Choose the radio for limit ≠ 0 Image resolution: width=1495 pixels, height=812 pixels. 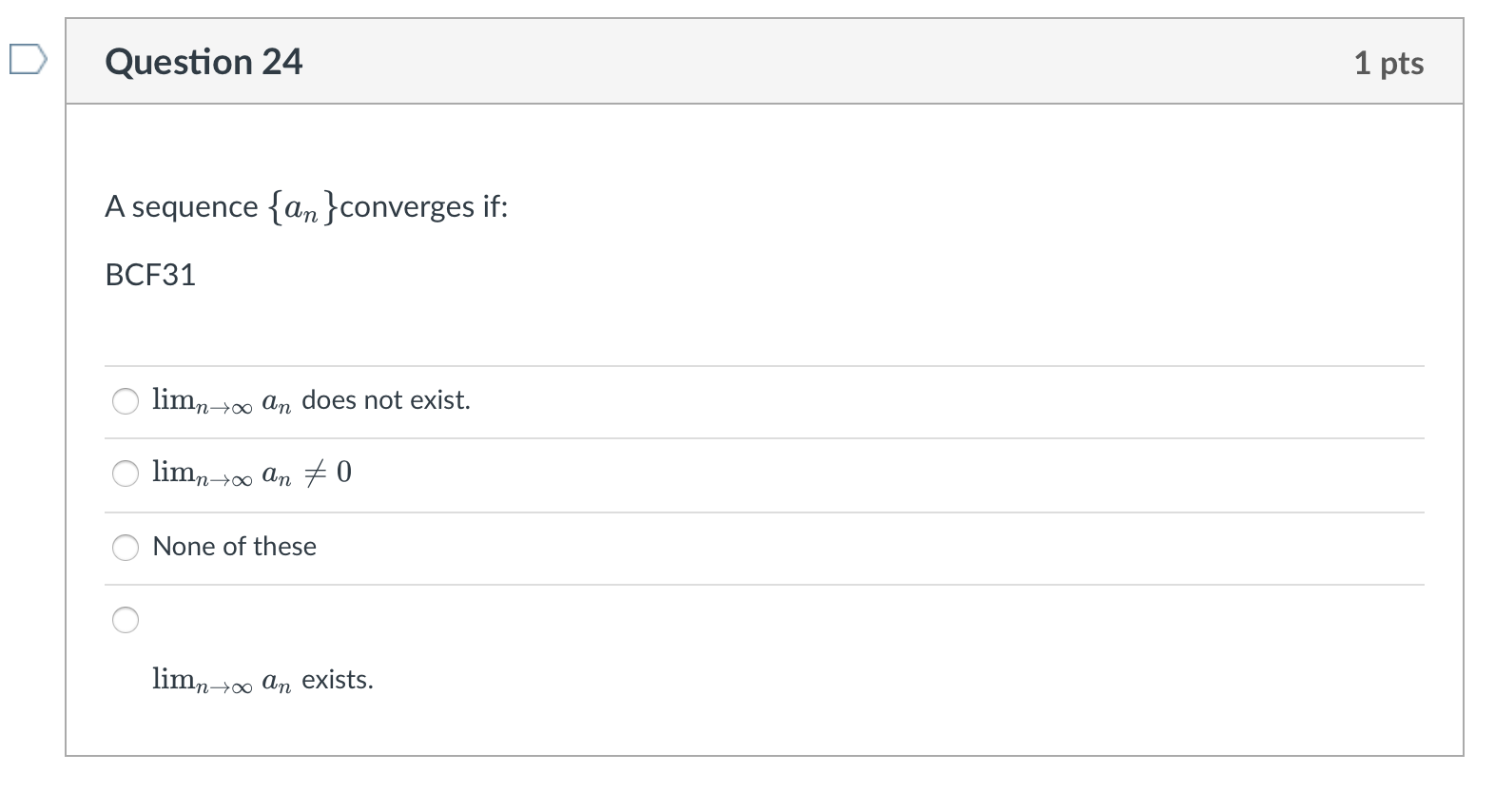pos(126,473)
